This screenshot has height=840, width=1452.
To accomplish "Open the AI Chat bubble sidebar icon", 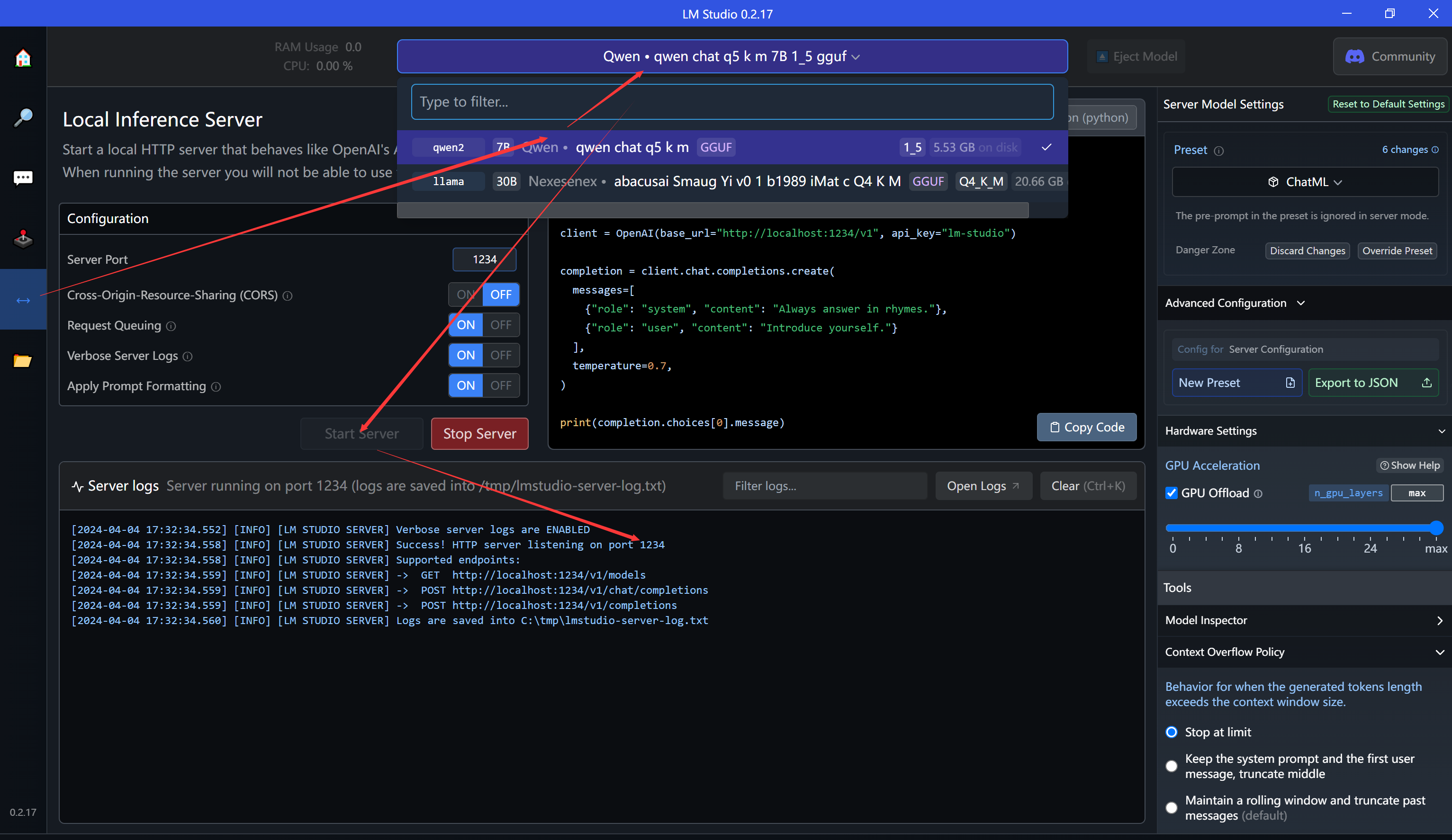I will pos(23,178).
